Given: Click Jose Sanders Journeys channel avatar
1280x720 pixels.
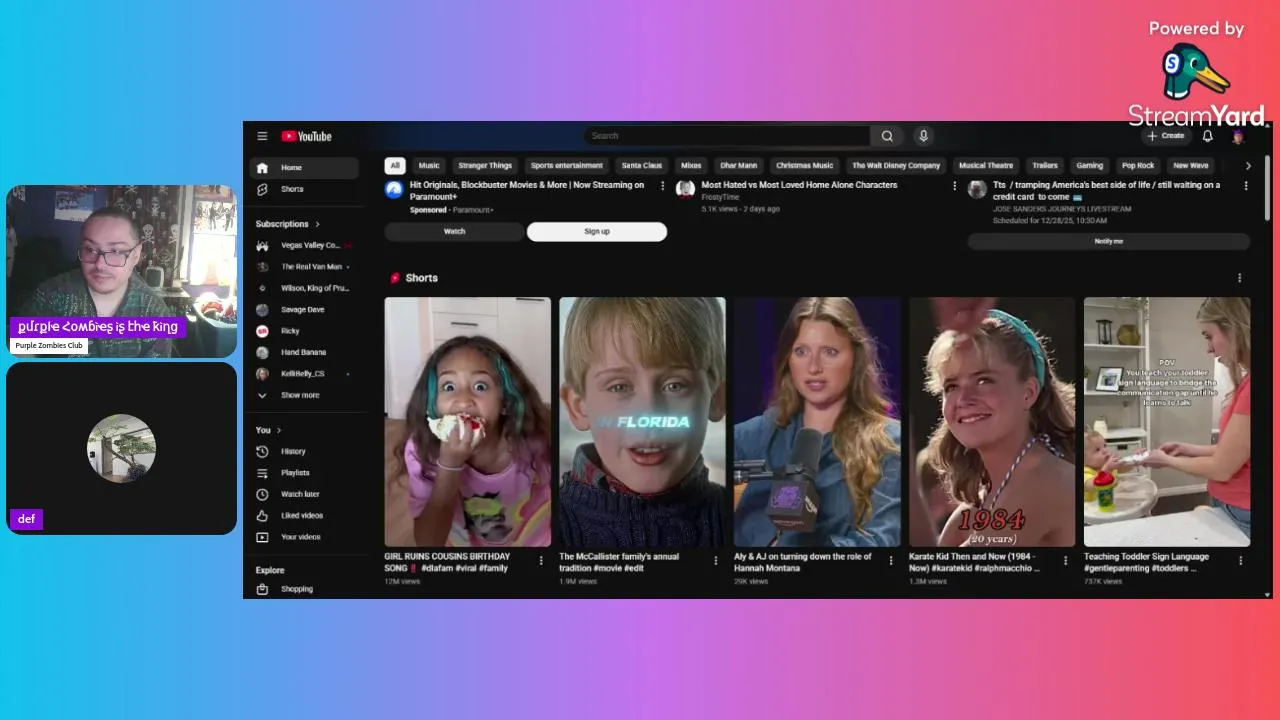Looking at the screenshot, I should 976,188.
